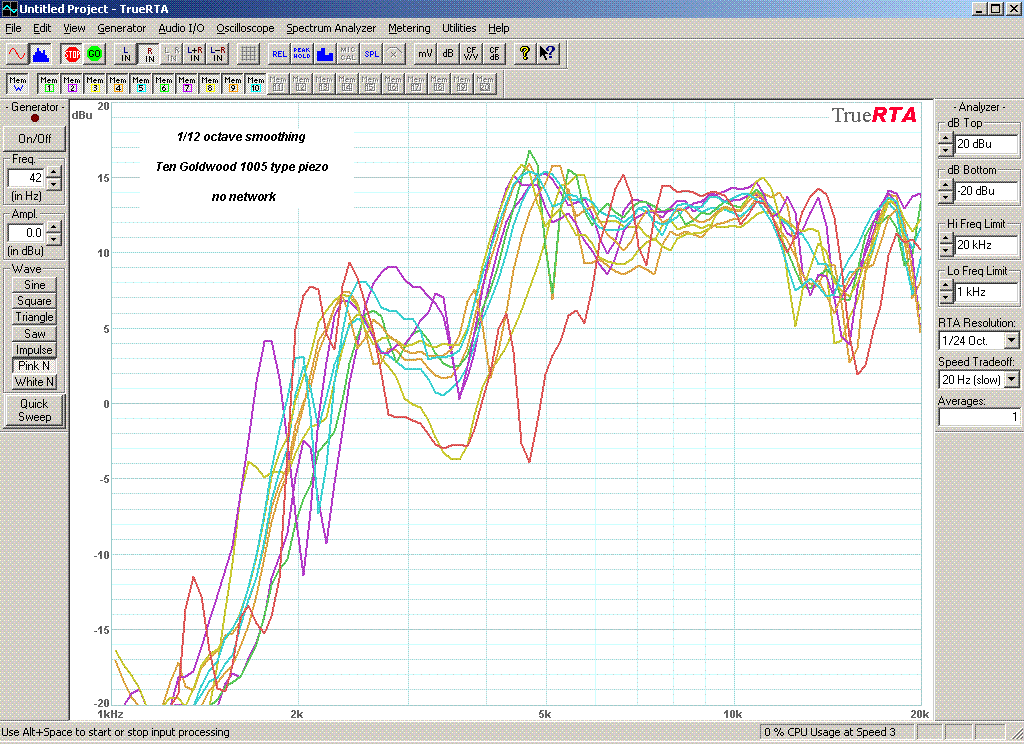Lower dB Bottom value with down arrow

pos(946,197)
